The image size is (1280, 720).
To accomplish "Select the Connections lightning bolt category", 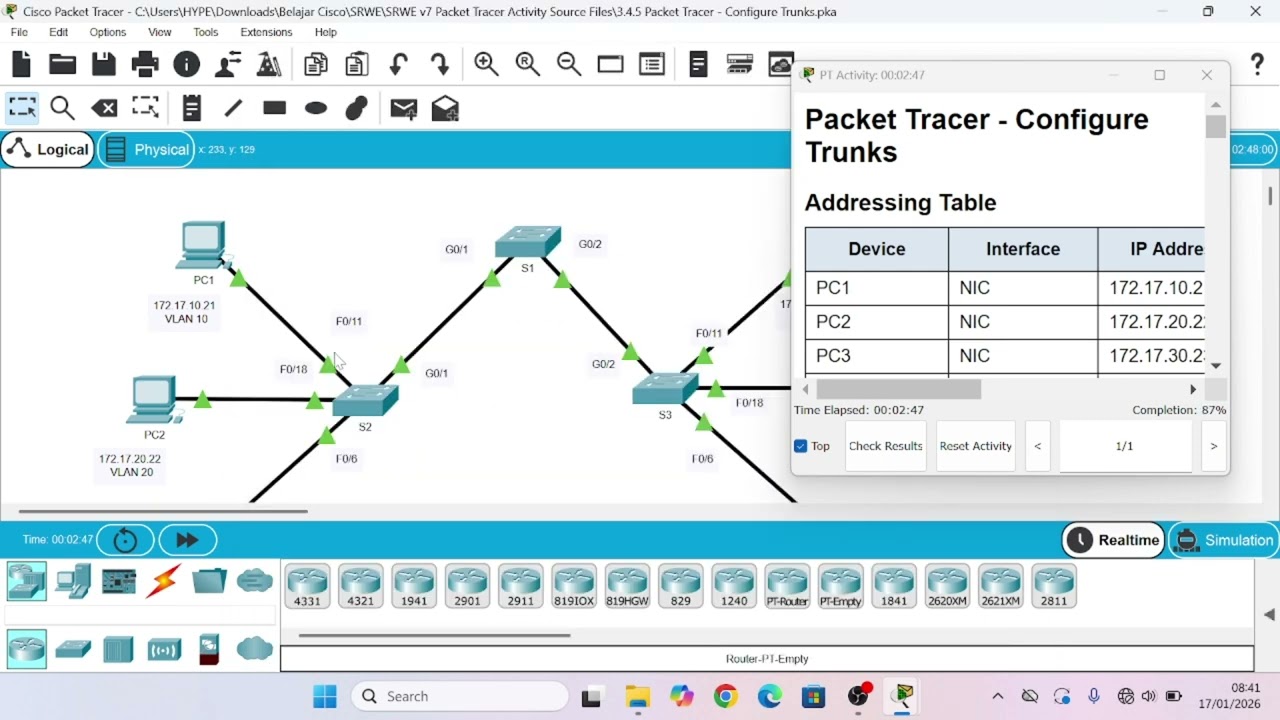I will 163,581.
